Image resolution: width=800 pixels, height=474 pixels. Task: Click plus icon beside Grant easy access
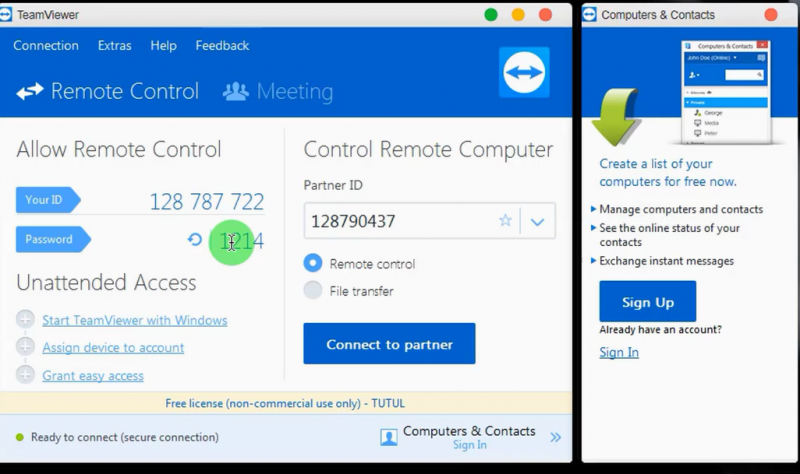click(x=25, y=375)
